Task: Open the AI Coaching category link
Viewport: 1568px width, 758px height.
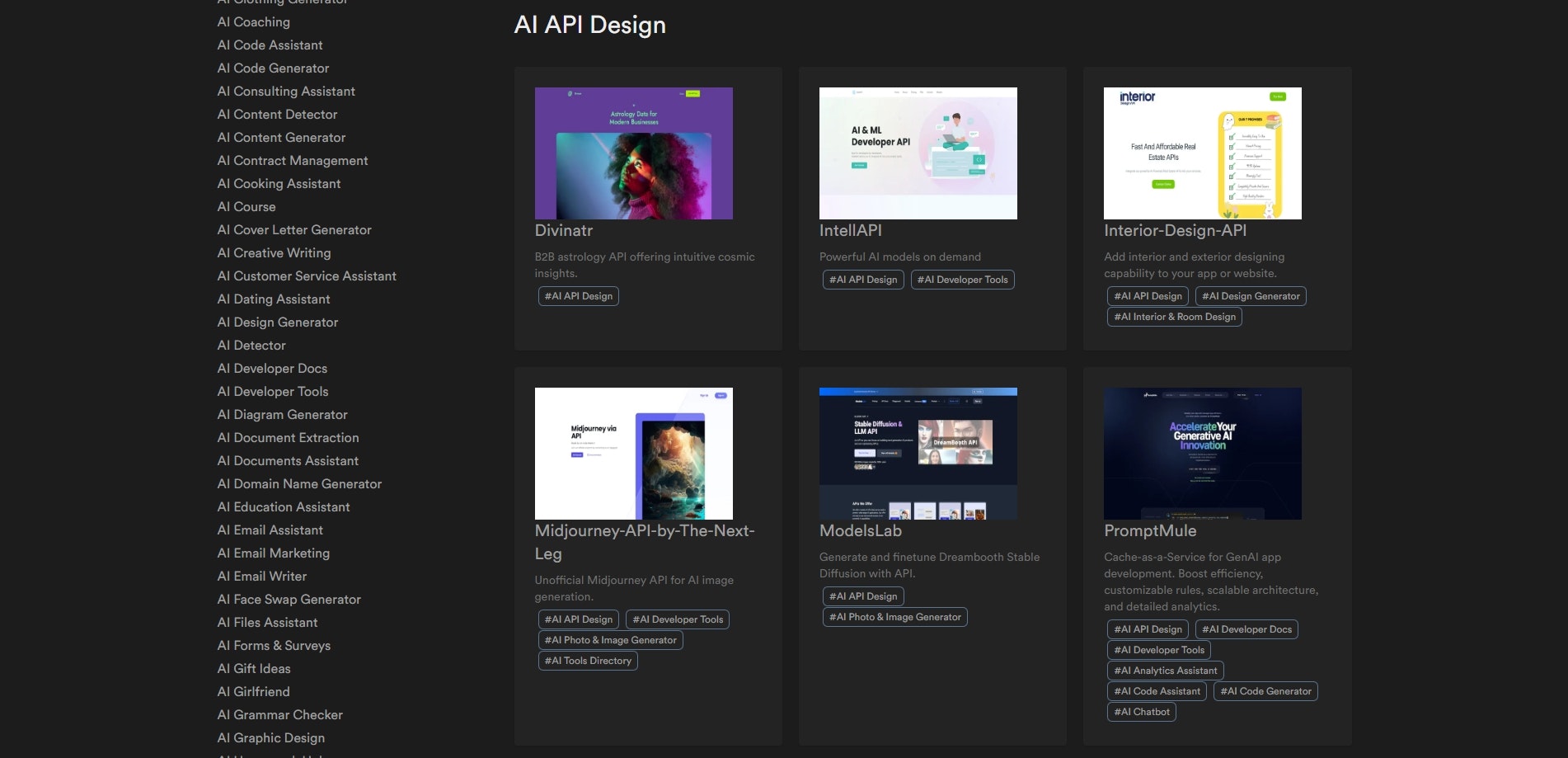Action: tap(253, 22)
